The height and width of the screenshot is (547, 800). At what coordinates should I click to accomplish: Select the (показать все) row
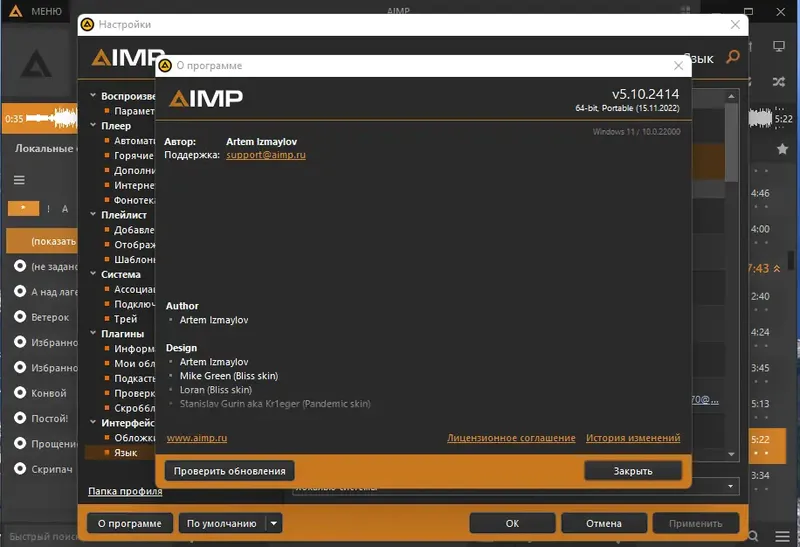pyautogui.click(x=42, y=241)
